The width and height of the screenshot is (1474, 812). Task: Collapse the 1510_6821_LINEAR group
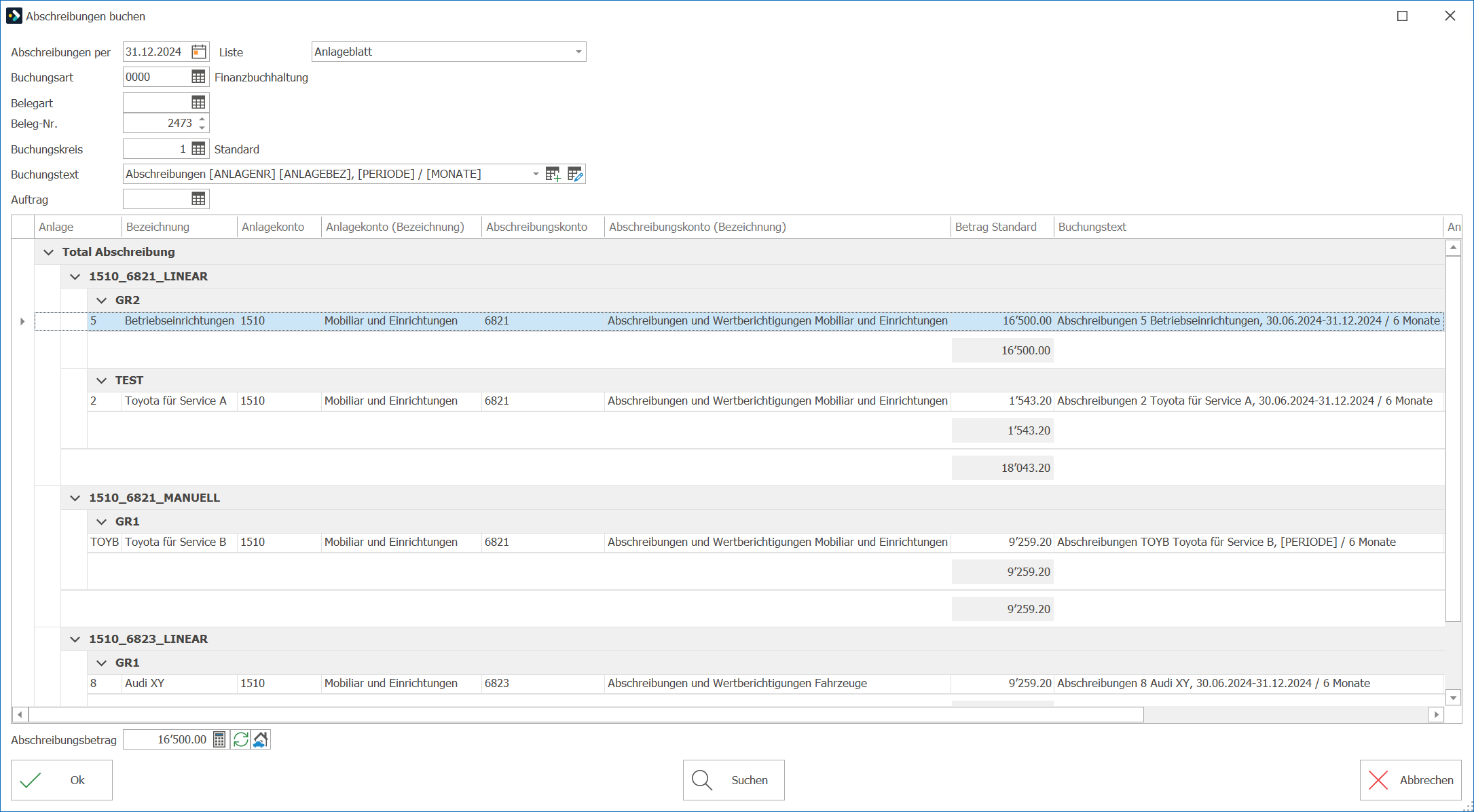coord(75,276)
